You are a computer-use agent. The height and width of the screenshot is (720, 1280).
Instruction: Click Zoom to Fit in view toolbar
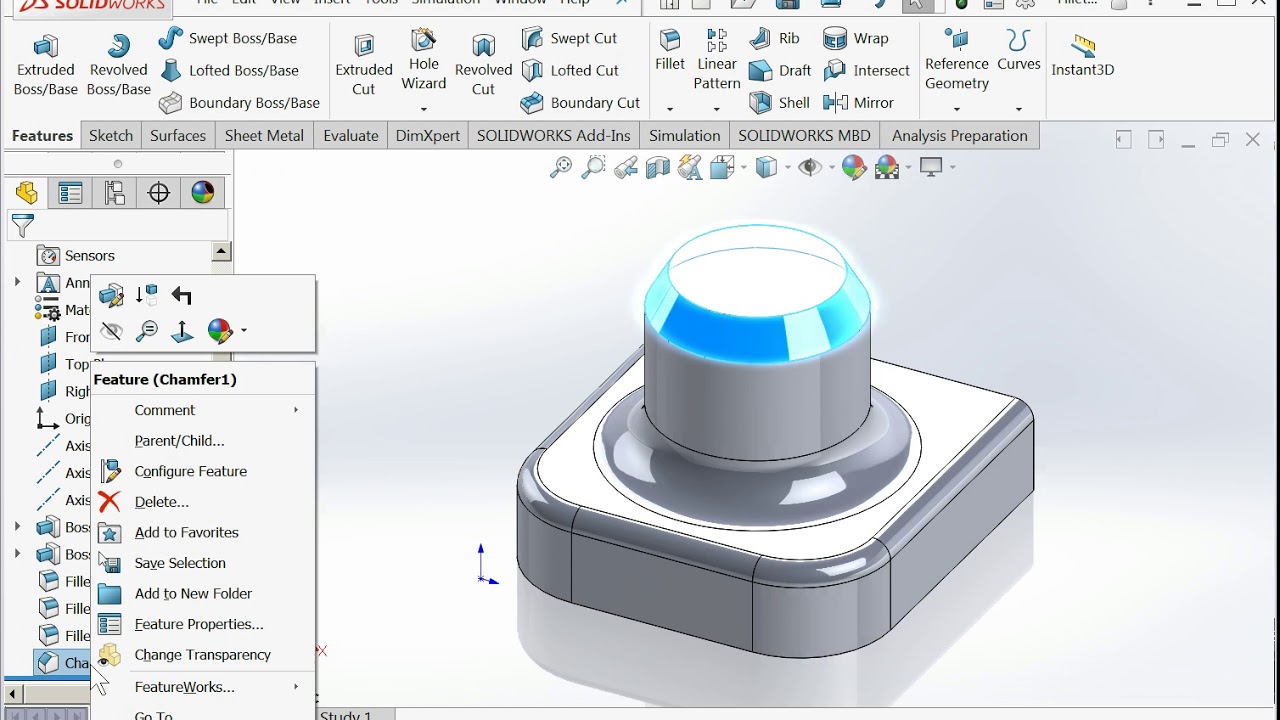561,167
